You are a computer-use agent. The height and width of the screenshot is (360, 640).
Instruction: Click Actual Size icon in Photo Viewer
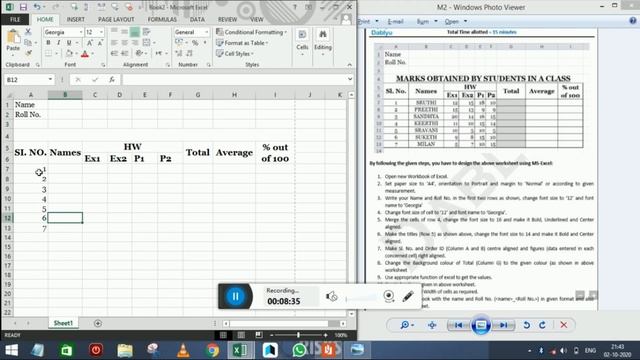pyautogui.click(x=432, y=325)
